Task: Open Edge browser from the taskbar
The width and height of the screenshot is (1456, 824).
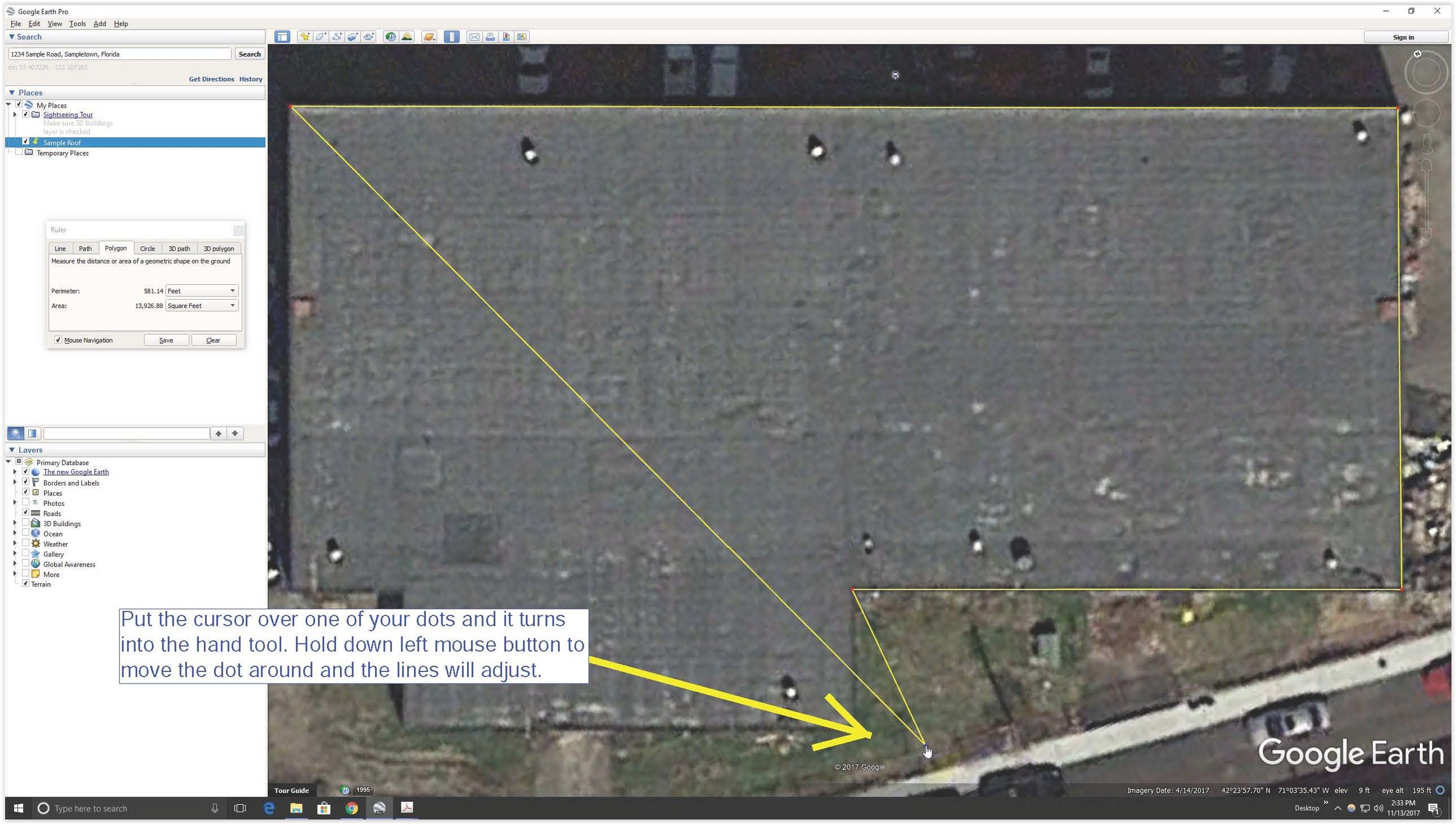Action: coord(269,808)
